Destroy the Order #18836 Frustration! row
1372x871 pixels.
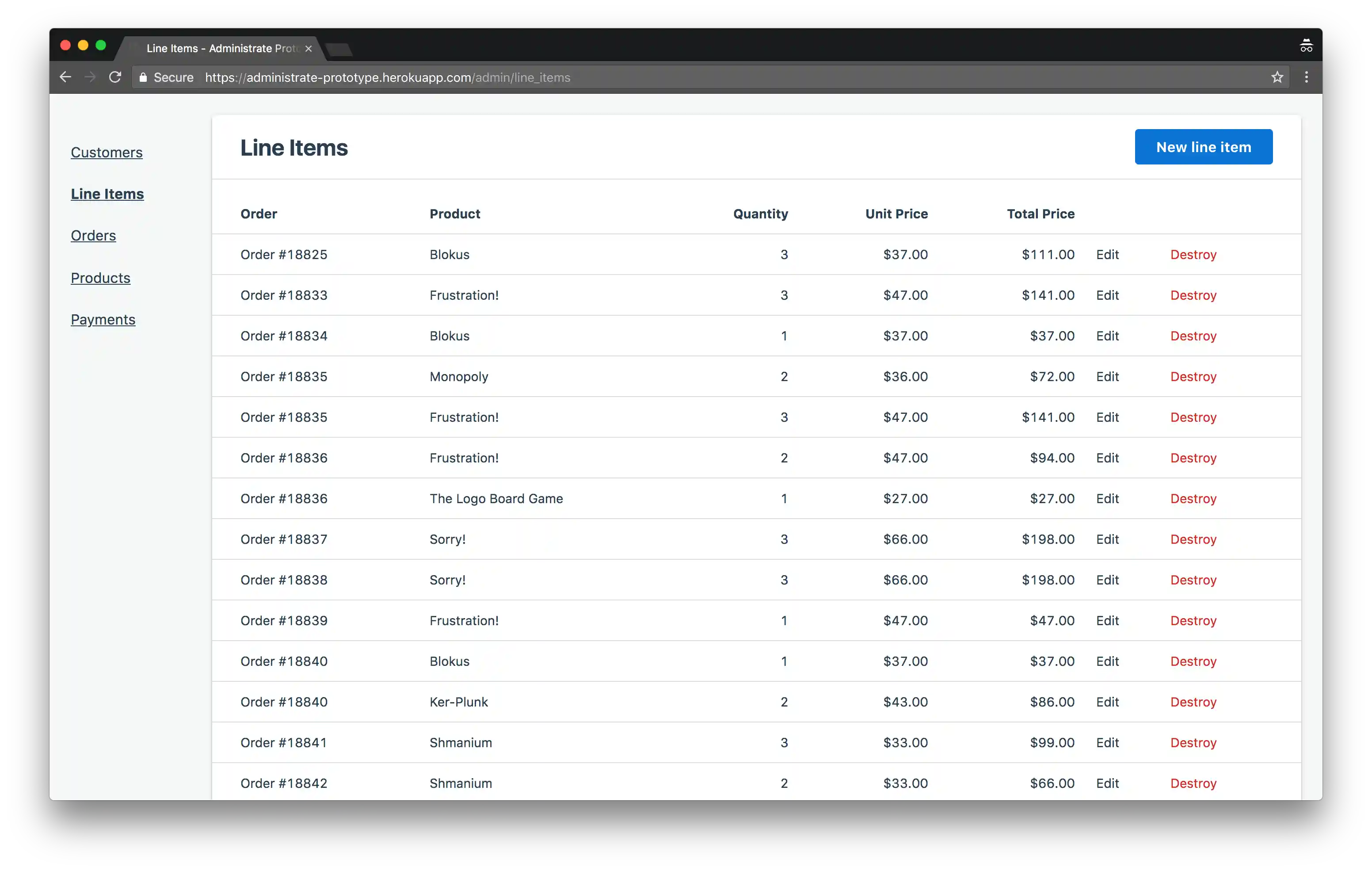click(1193, 458)
